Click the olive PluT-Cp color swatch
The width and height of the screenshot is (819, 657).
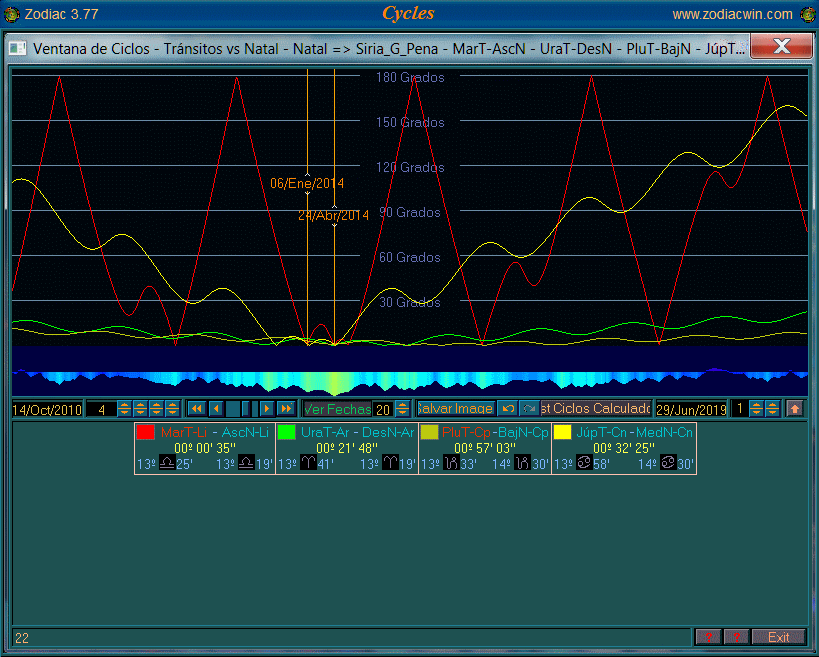click(429, 432)
